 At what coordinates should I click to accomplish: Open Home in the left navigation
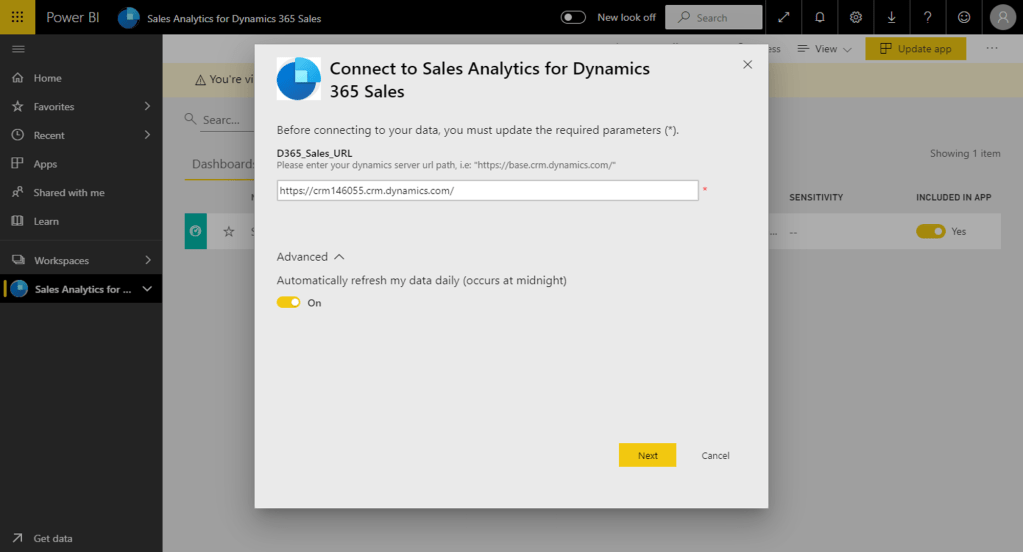pyautogui.click(x=47, y=78)
